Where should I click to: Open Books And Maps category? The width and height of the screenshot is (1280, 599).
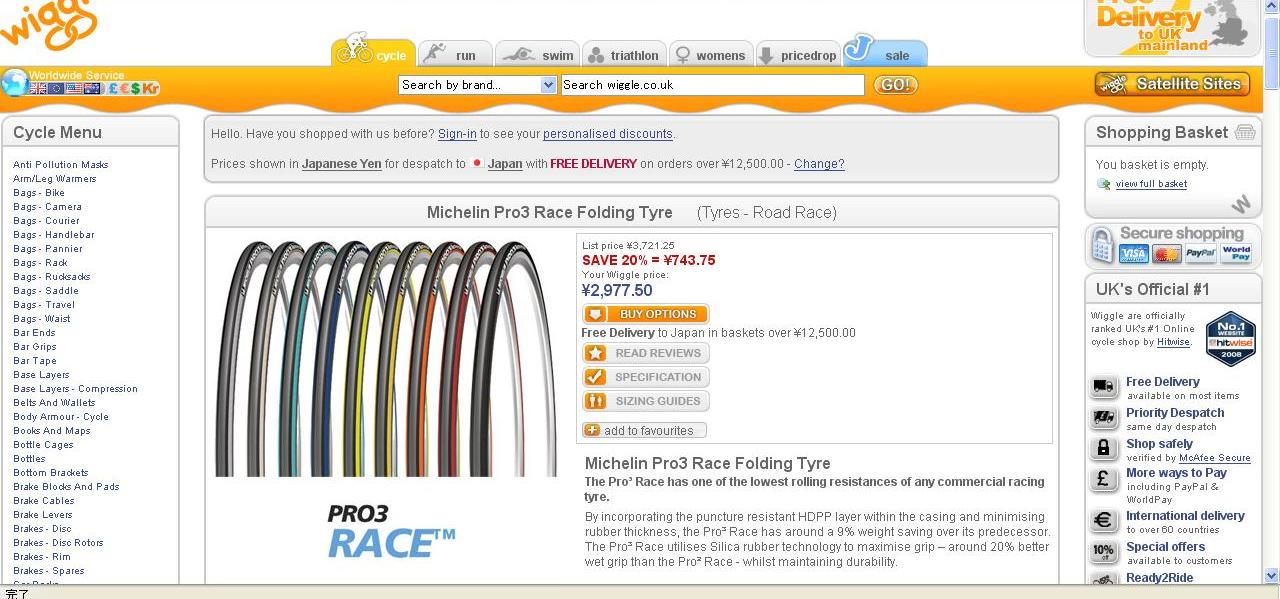click(x=52, y=431)
